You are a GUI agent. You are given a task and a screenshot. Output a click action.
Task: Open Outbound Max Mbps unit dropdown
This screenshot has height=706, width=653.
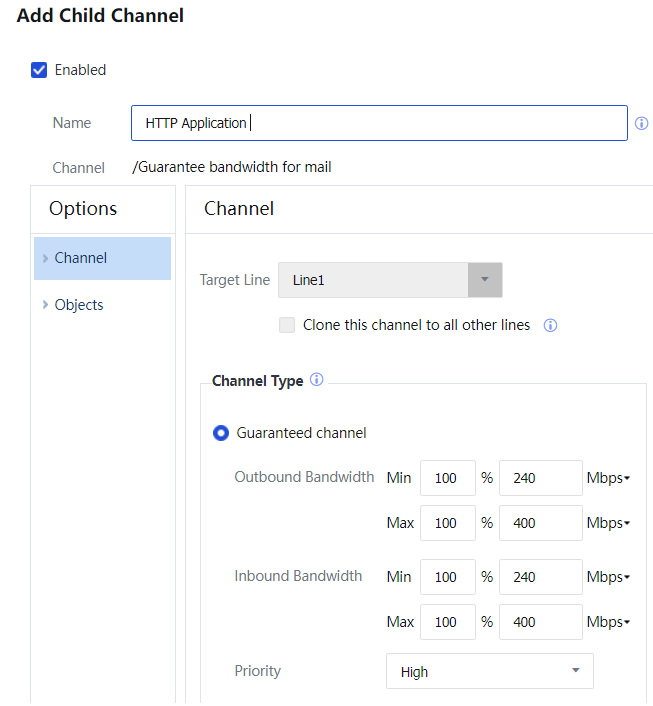608,523
